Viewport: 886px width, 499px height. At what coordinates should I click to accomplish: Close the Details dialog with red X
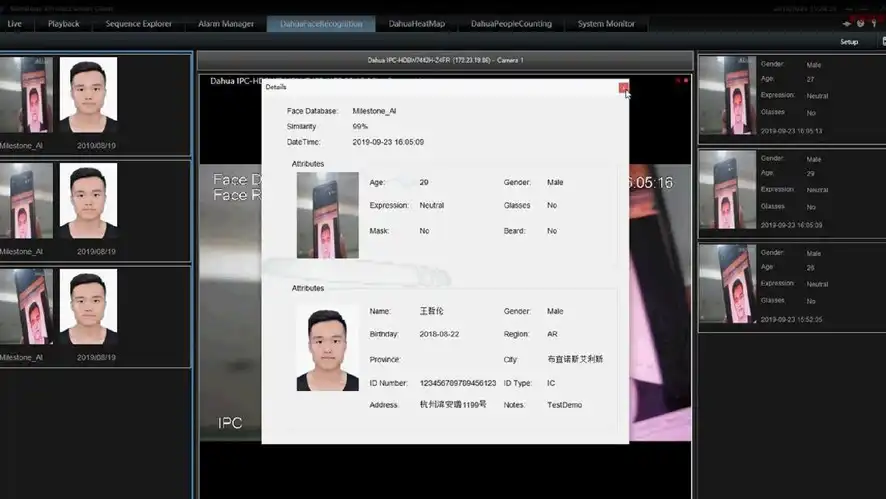(624, 88)
